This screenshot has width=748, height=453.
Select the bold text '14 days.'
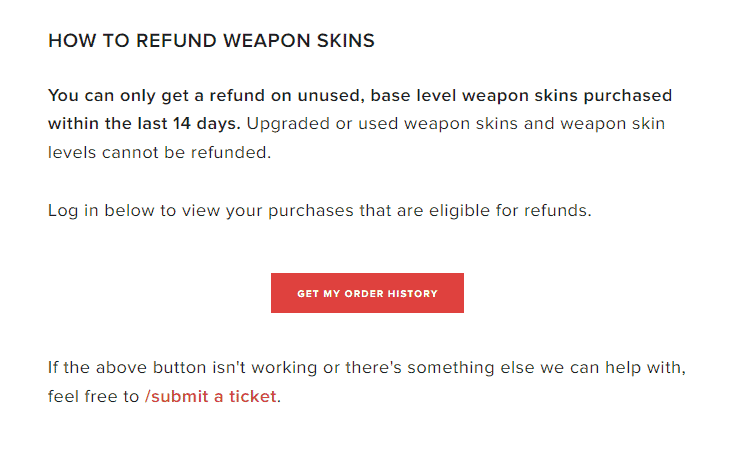[206, 124]
